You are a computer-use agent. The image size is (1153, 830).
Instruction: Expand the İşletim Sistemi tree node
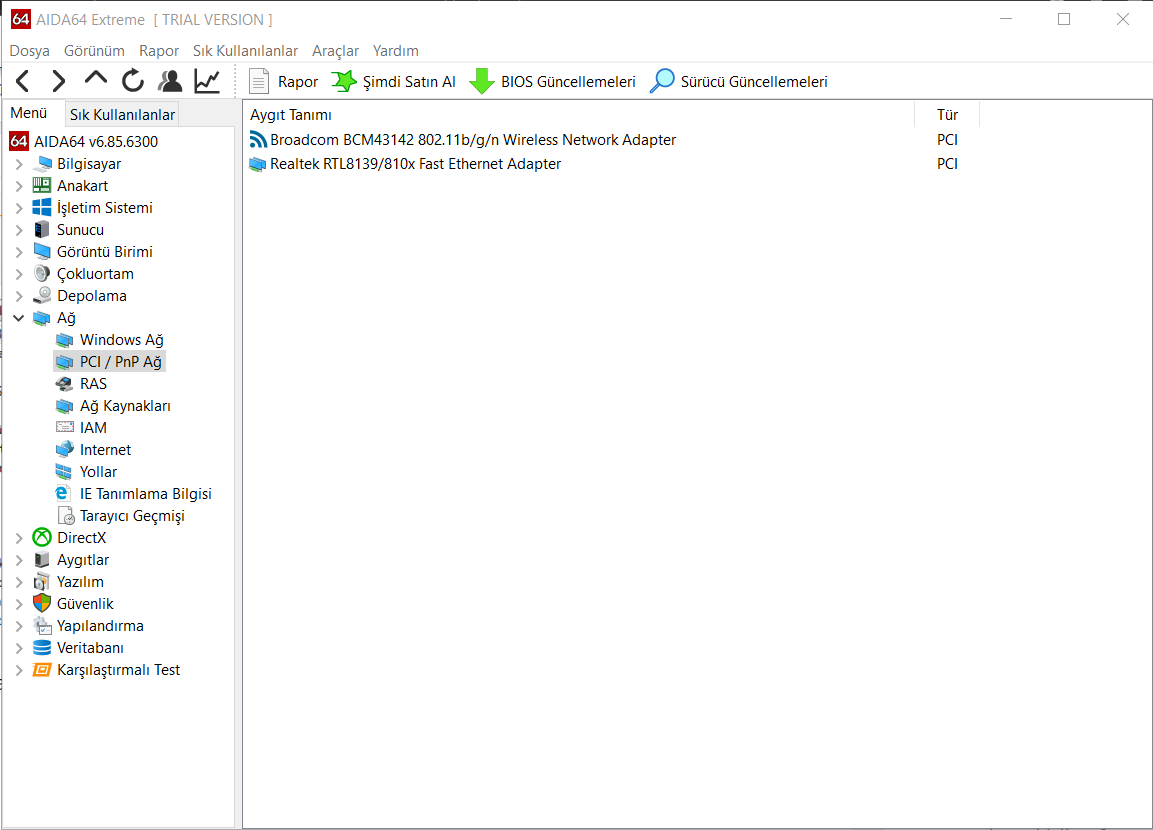click(x=19, y=208)
